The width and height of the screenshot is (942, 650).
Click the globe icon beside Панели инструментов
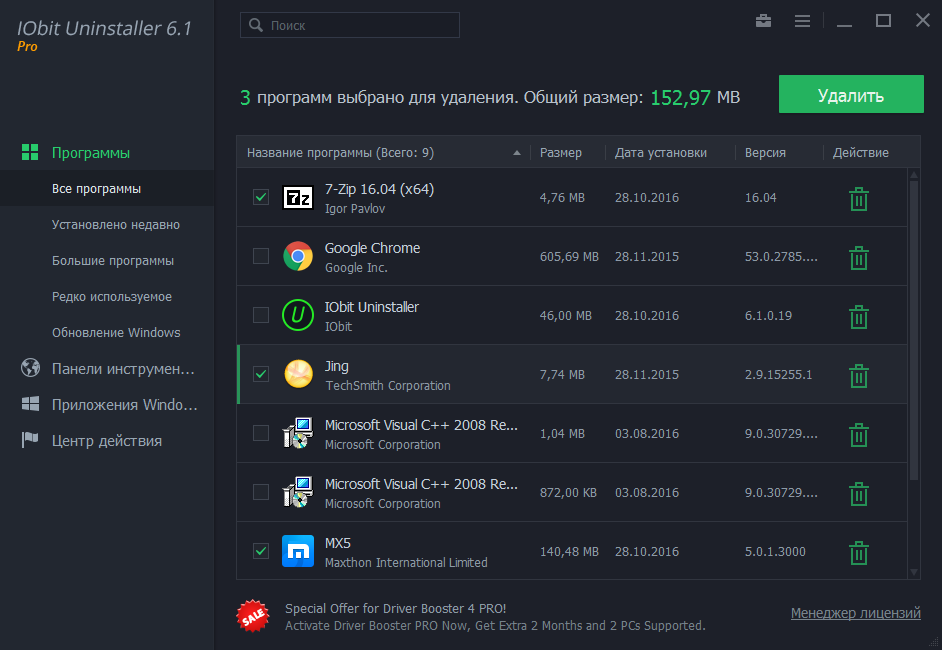[x=30, y=368]
